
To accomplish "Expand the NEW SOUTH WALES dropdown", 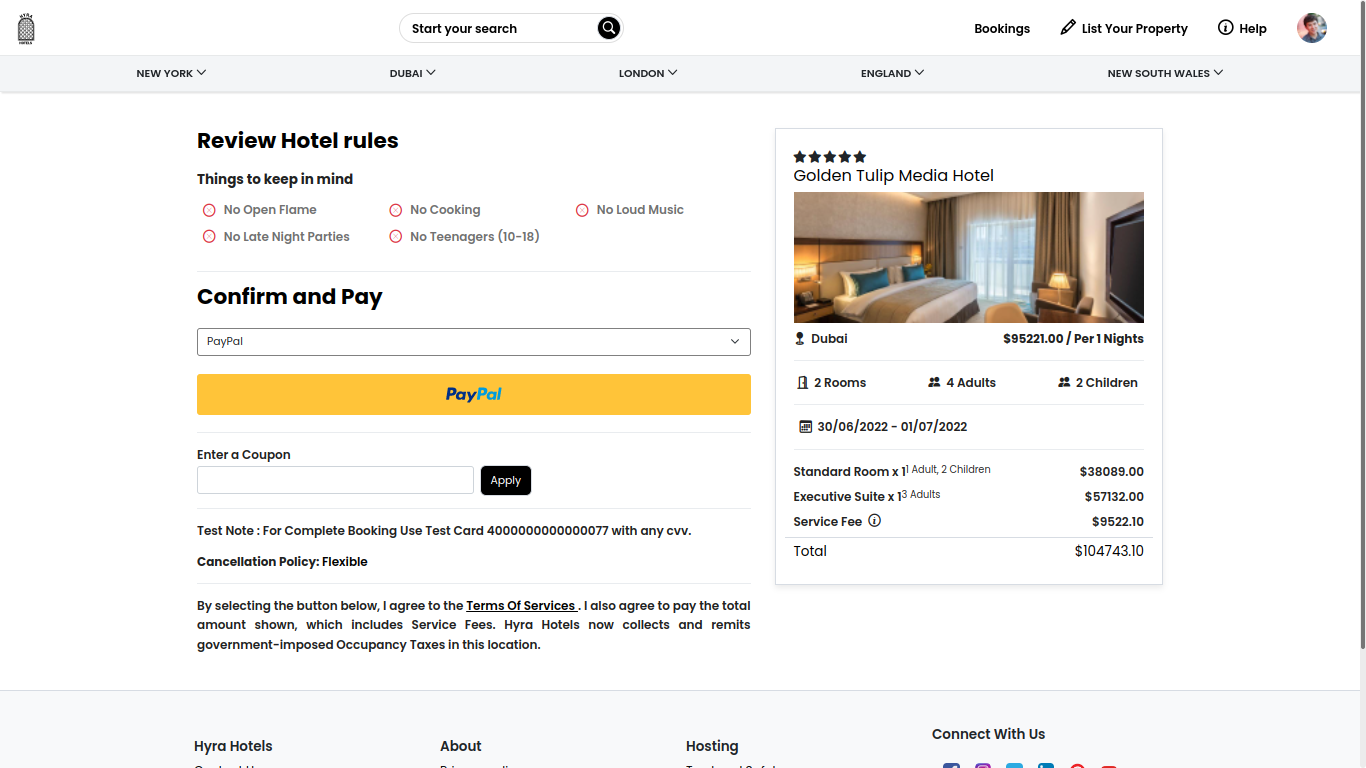I will pos(1164,72).
